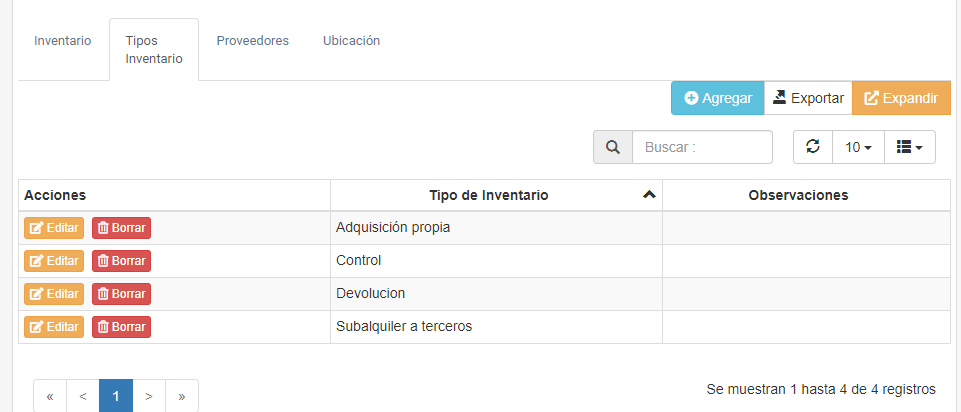Edit the Adquisición propia row

(54, 228)
